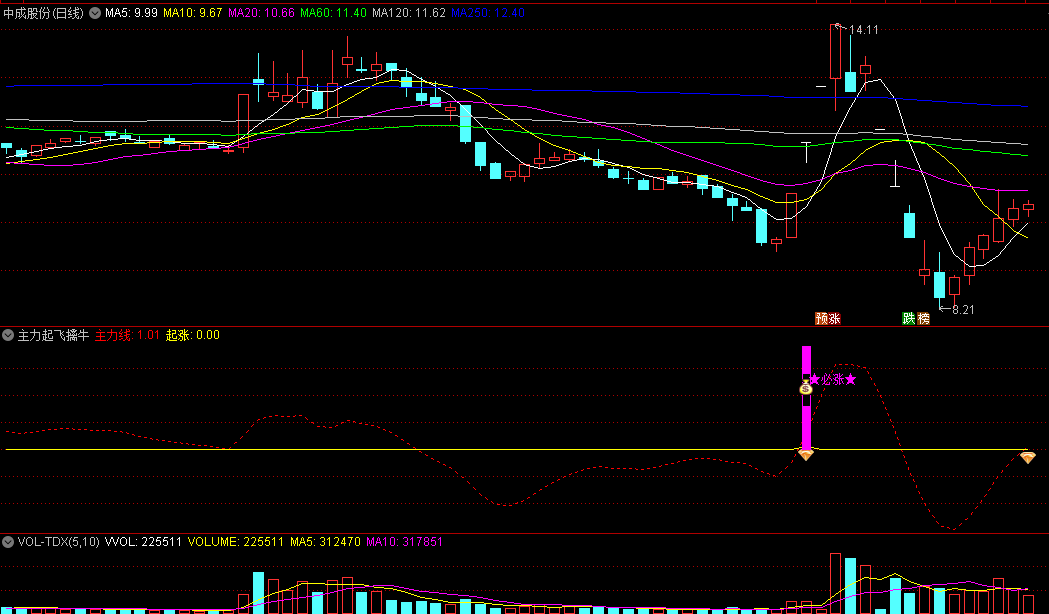The height and width of the screenshot is (614, 1049).
Task: Click the diamond icon at right edge
Action: click(x=1028, y=457)
